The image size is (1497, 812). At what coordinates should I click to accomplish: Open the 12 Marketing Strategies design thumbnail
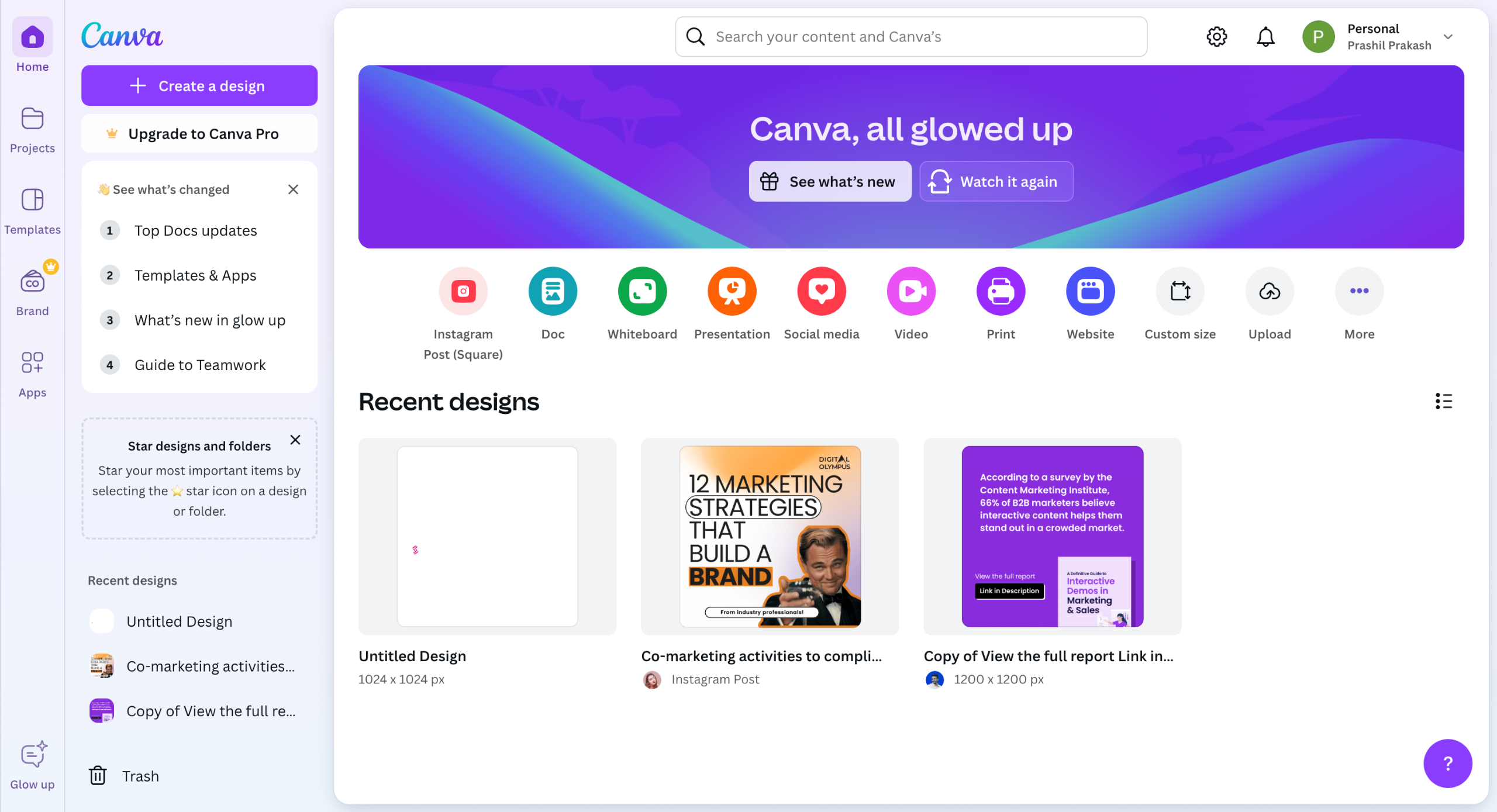click(x=770, y=536)
